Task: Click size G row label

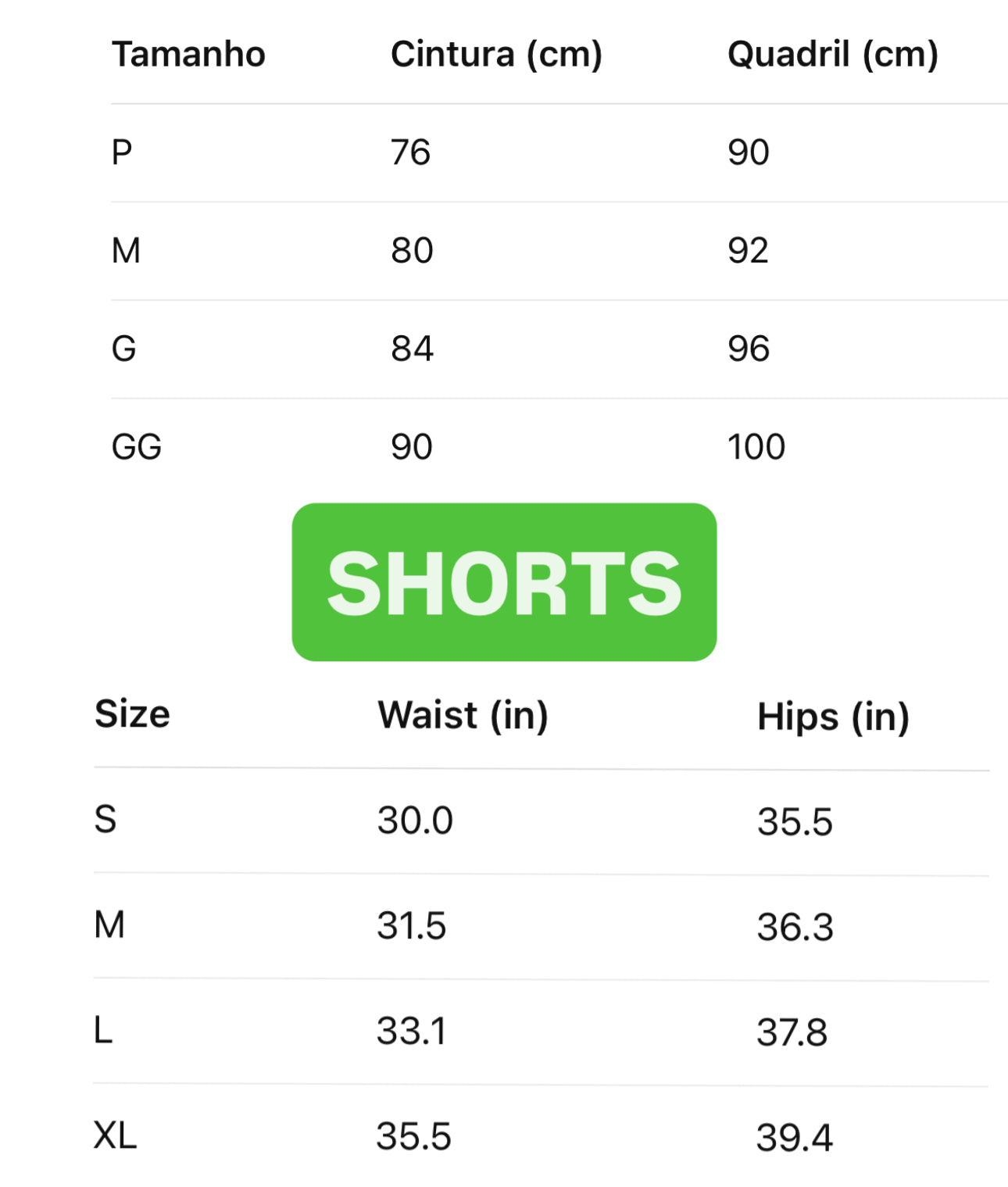Action: tap(124, 349)
